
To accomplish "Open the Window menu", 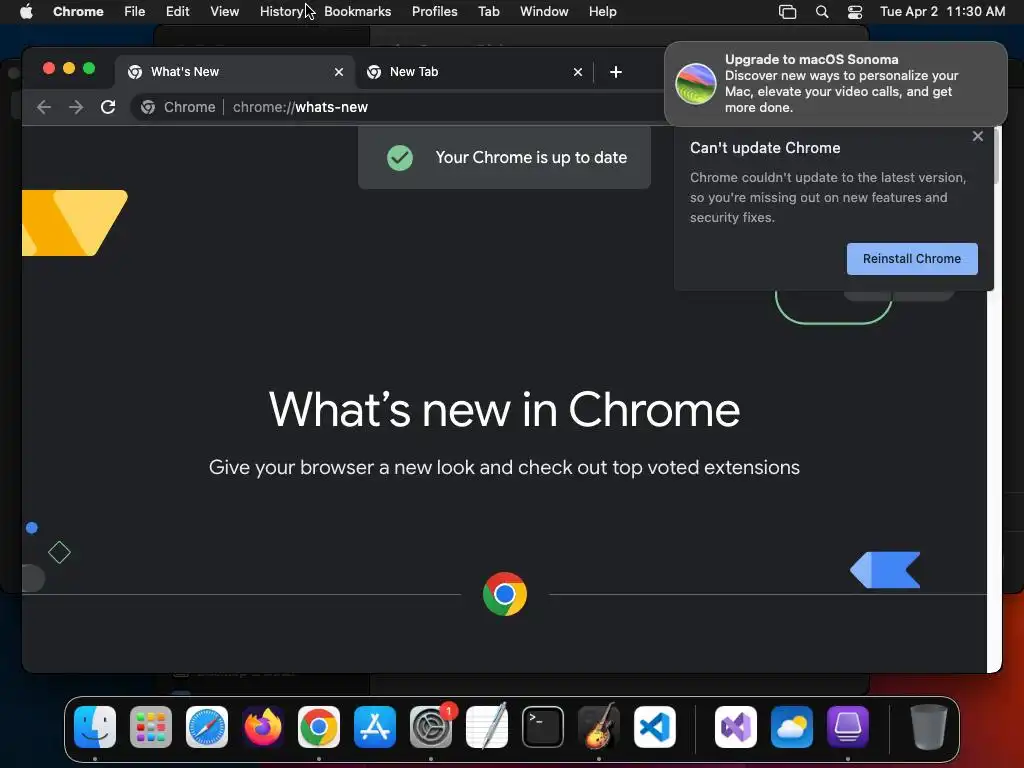I will [x=544, y=11].
